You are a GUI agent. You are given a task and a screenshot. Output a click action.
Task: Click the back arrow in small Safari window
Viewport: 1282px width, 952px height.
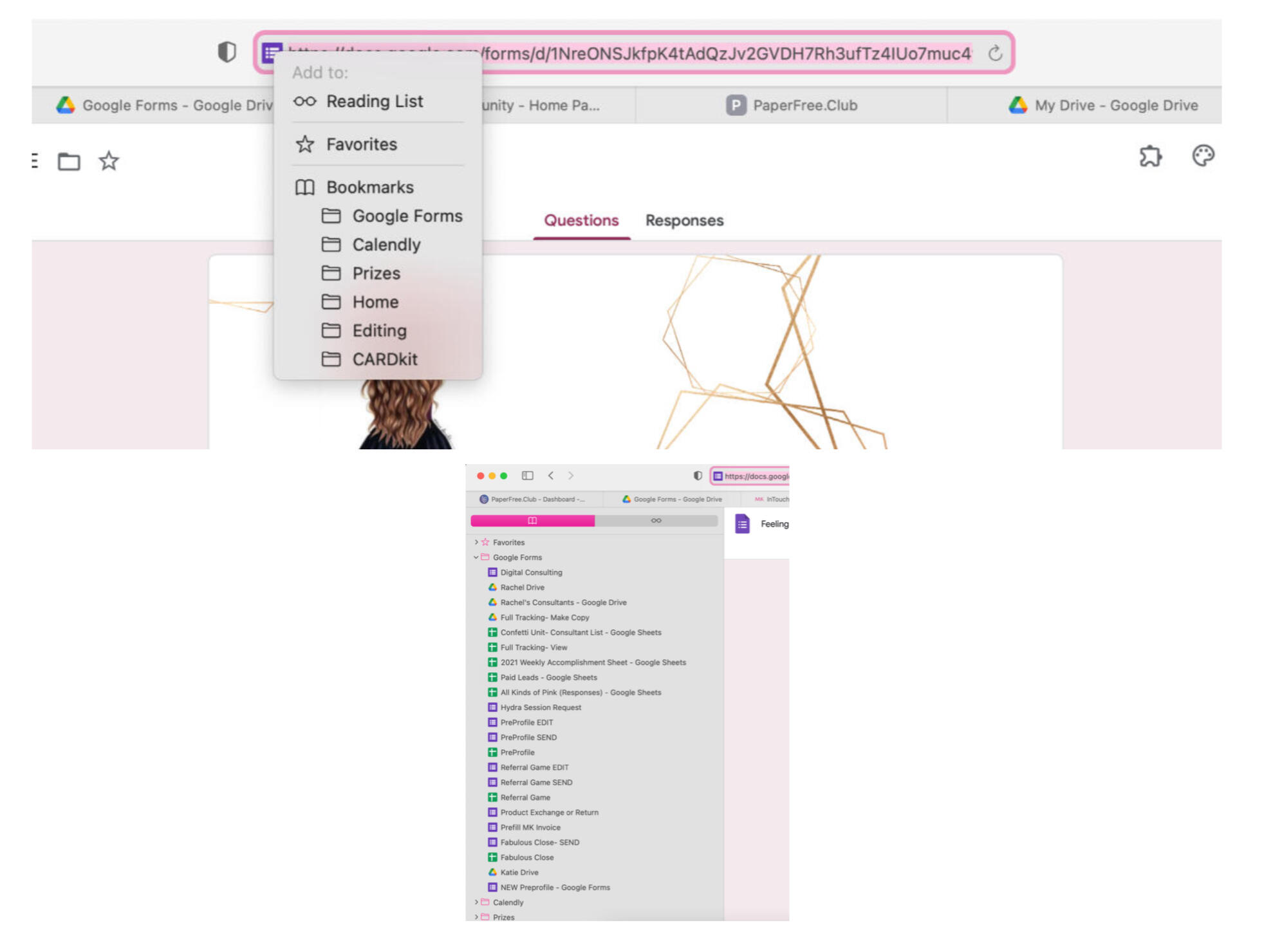tap(551, 476)
